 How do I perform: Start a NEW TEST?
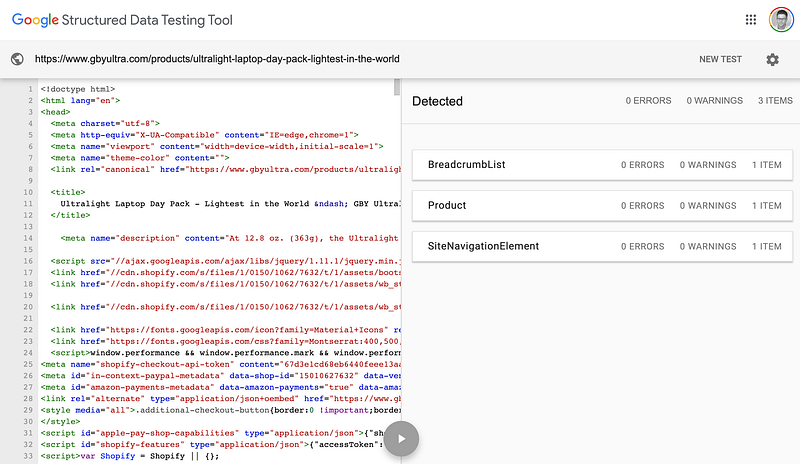click(720, 59)
